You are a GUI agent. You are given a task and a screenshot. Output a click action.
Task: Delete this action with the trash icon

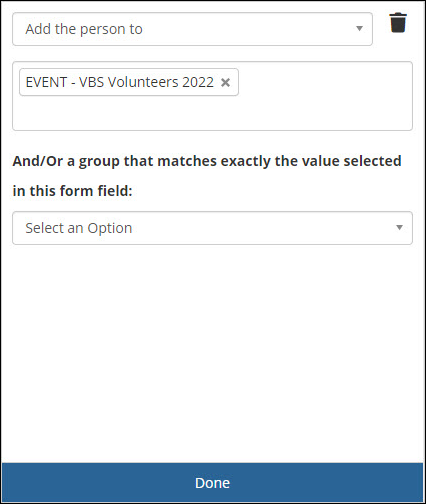398,23
